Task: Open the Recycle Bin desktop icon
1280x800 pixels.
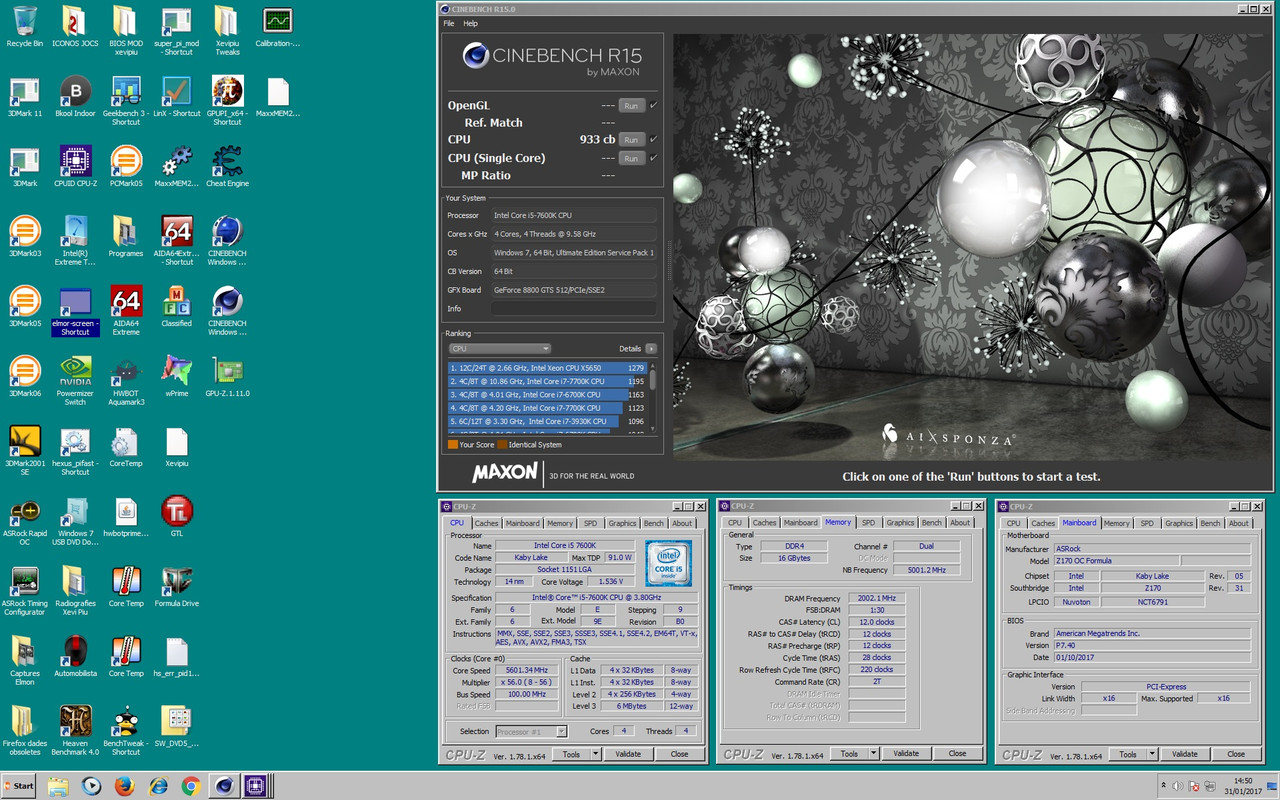Action: 24,21
